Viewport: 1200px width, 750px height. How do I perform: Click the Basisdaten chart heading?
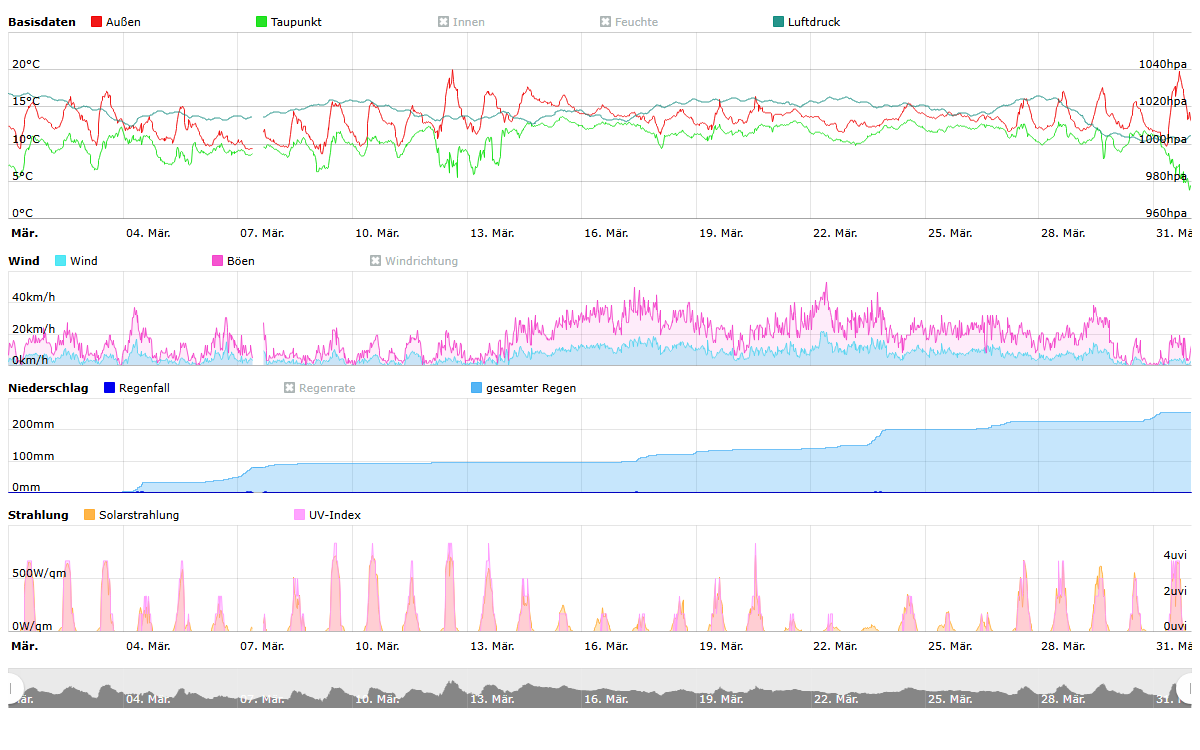click(42, 22)
